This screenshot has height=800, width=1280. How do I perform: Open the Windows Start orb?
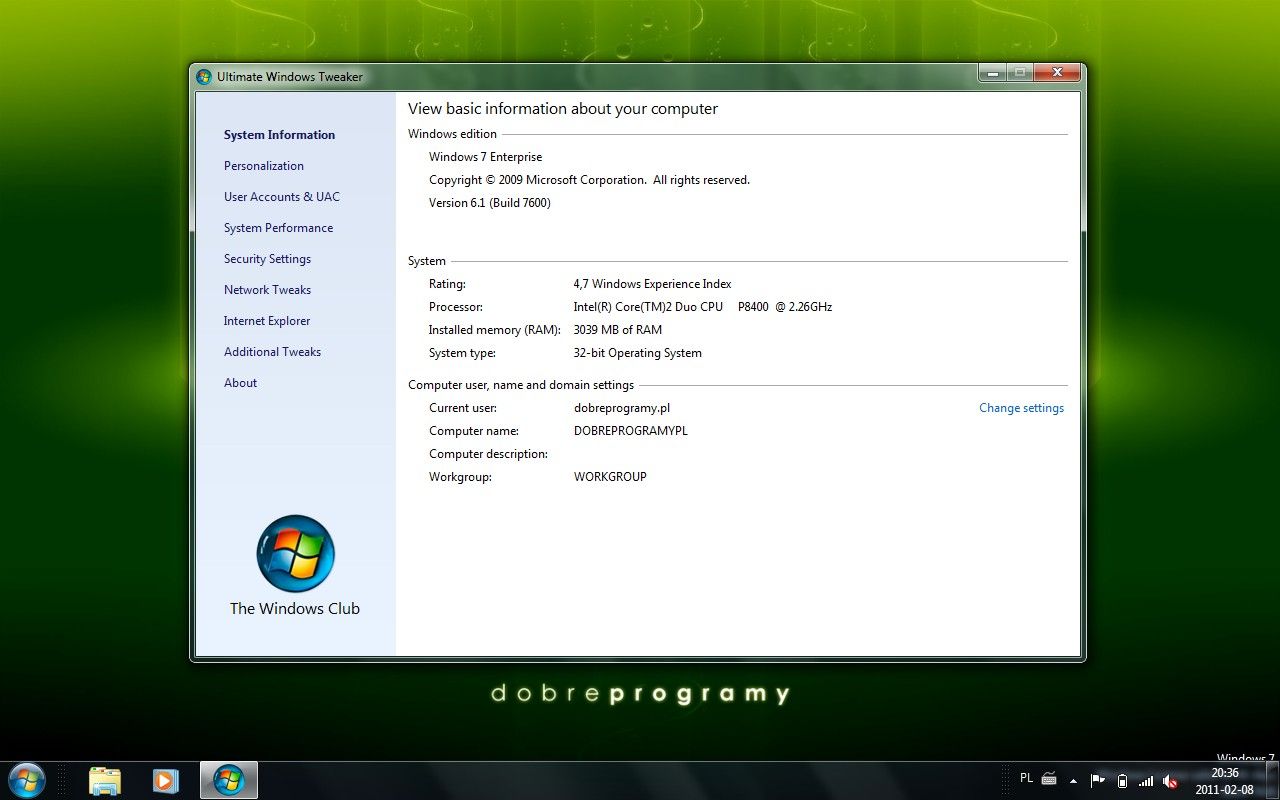pos(27,780)
